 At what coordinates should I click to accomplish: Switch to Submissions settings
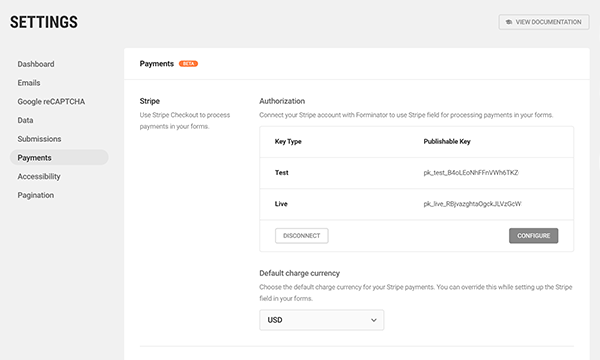click(x=39, y=139)
